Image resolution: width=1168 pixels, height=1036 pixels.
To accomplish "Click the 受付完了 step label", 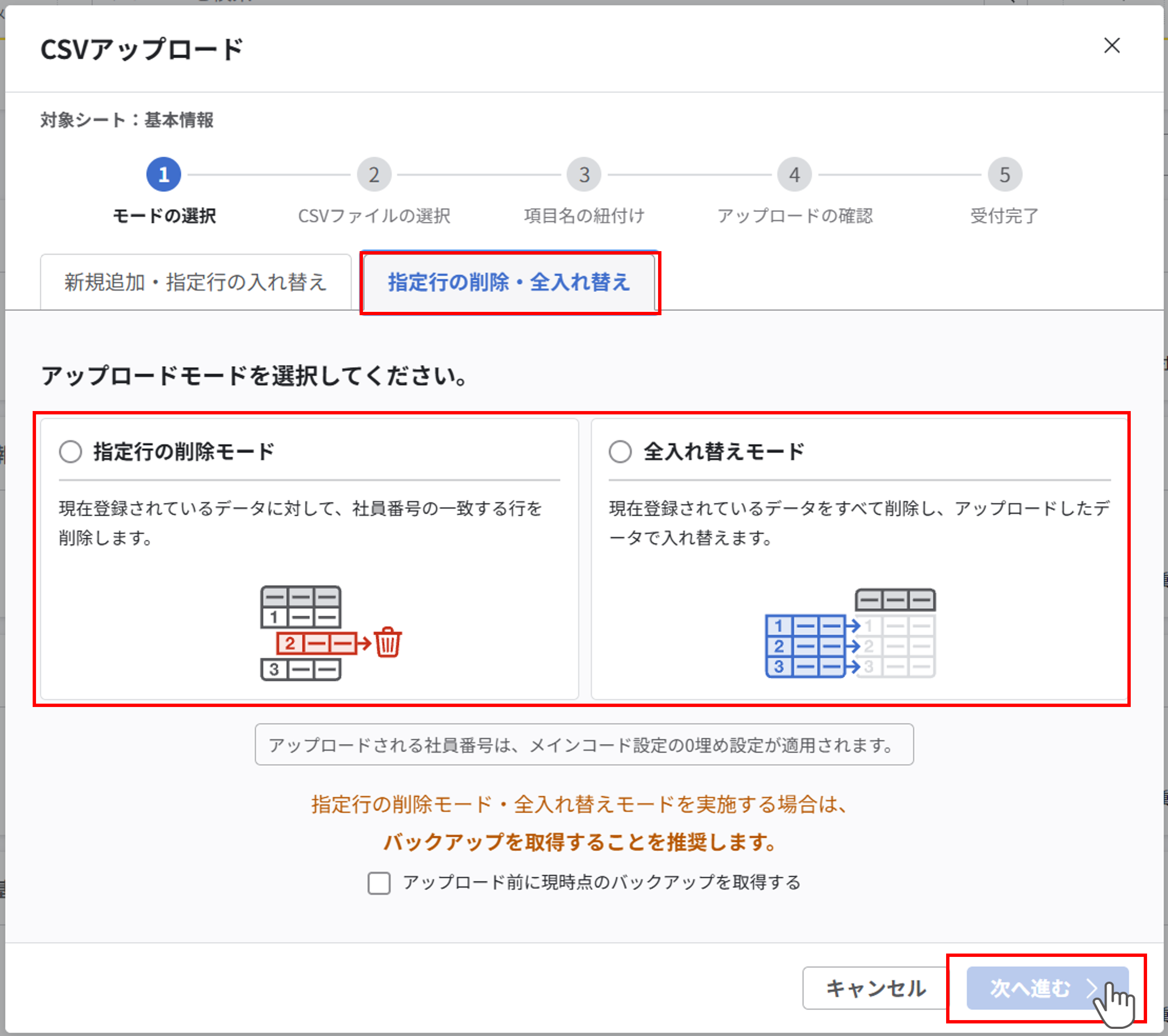I will click(x=1005, y=216).
